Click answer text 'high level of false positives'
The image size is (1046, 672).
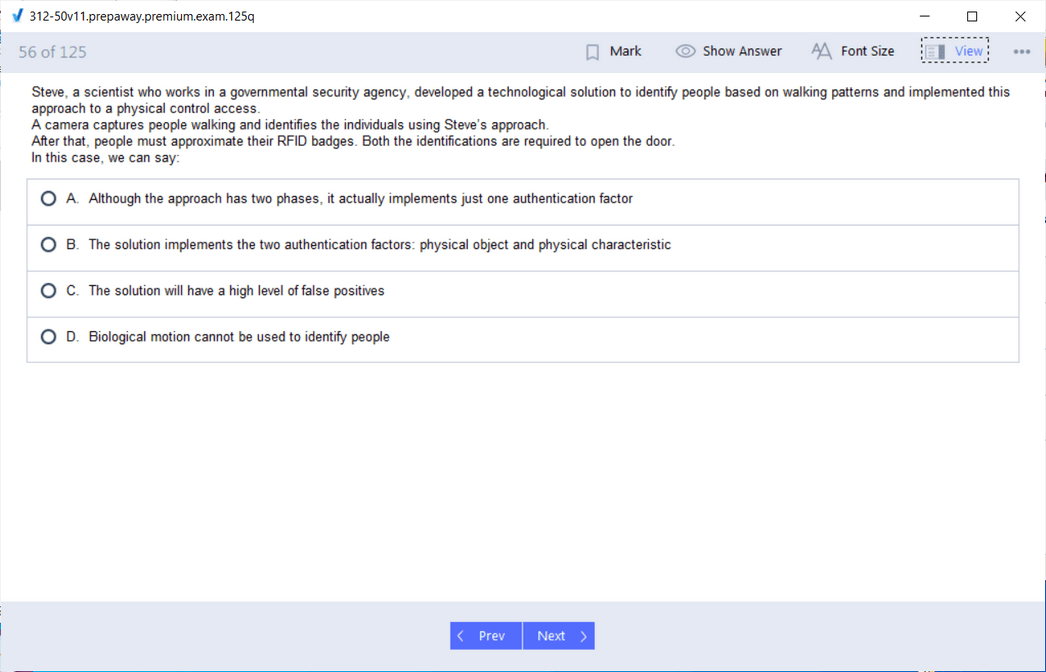[236, 290]
